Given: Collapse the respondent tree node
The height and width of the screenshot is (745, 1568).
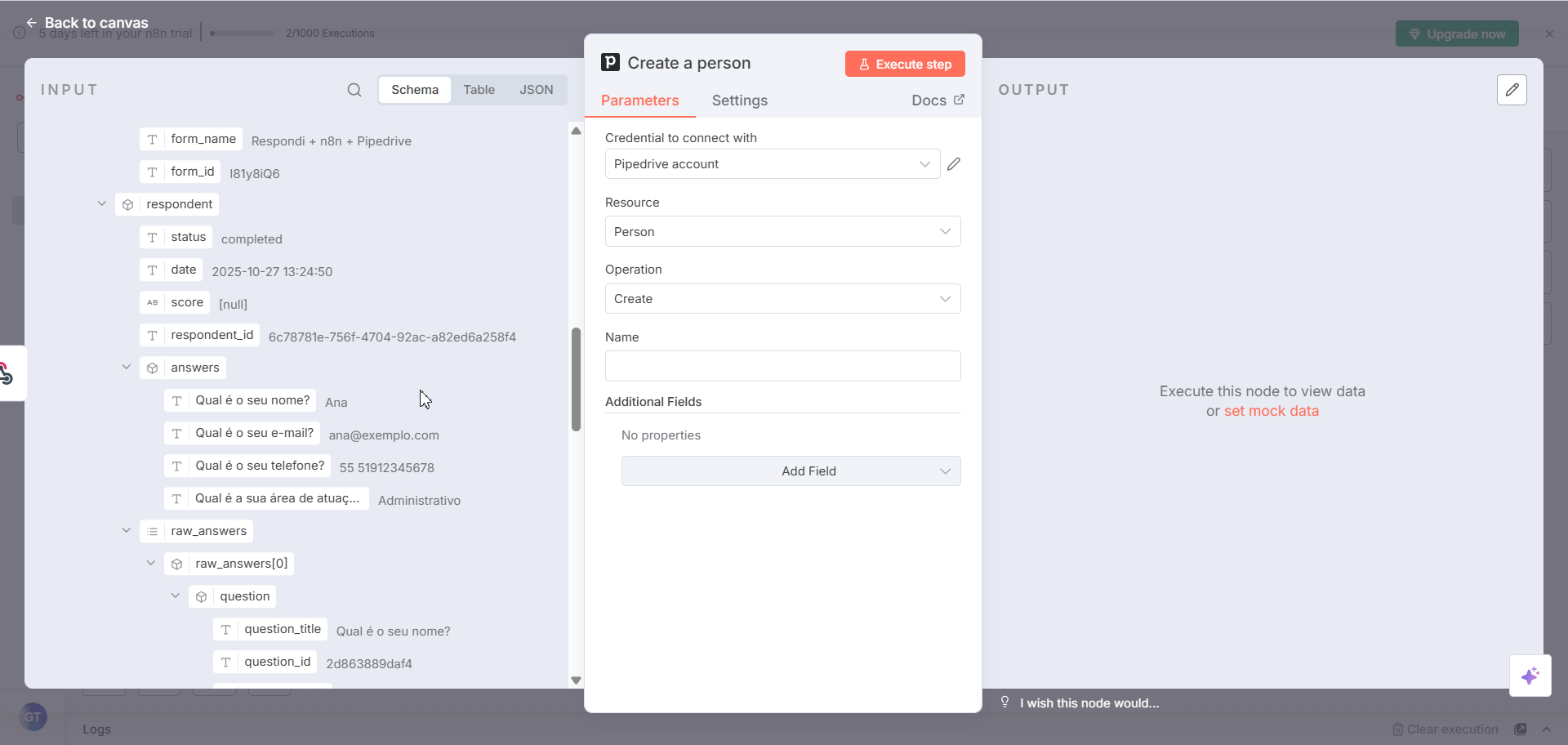Looking at the screenshot, I should coord(102,203).
